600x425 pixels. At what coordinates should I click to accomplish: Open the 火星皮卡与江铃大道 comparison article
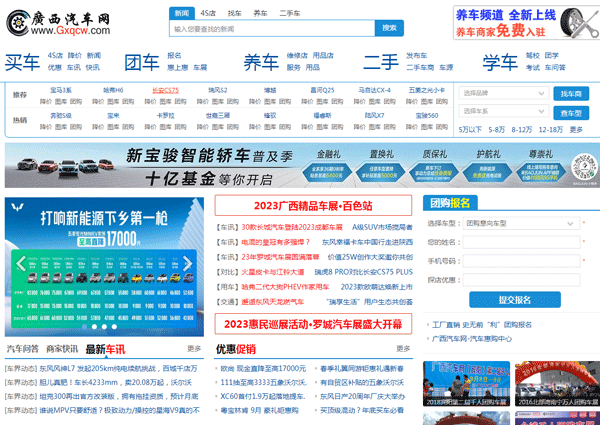pyautogui.click(x=272, y=272)
